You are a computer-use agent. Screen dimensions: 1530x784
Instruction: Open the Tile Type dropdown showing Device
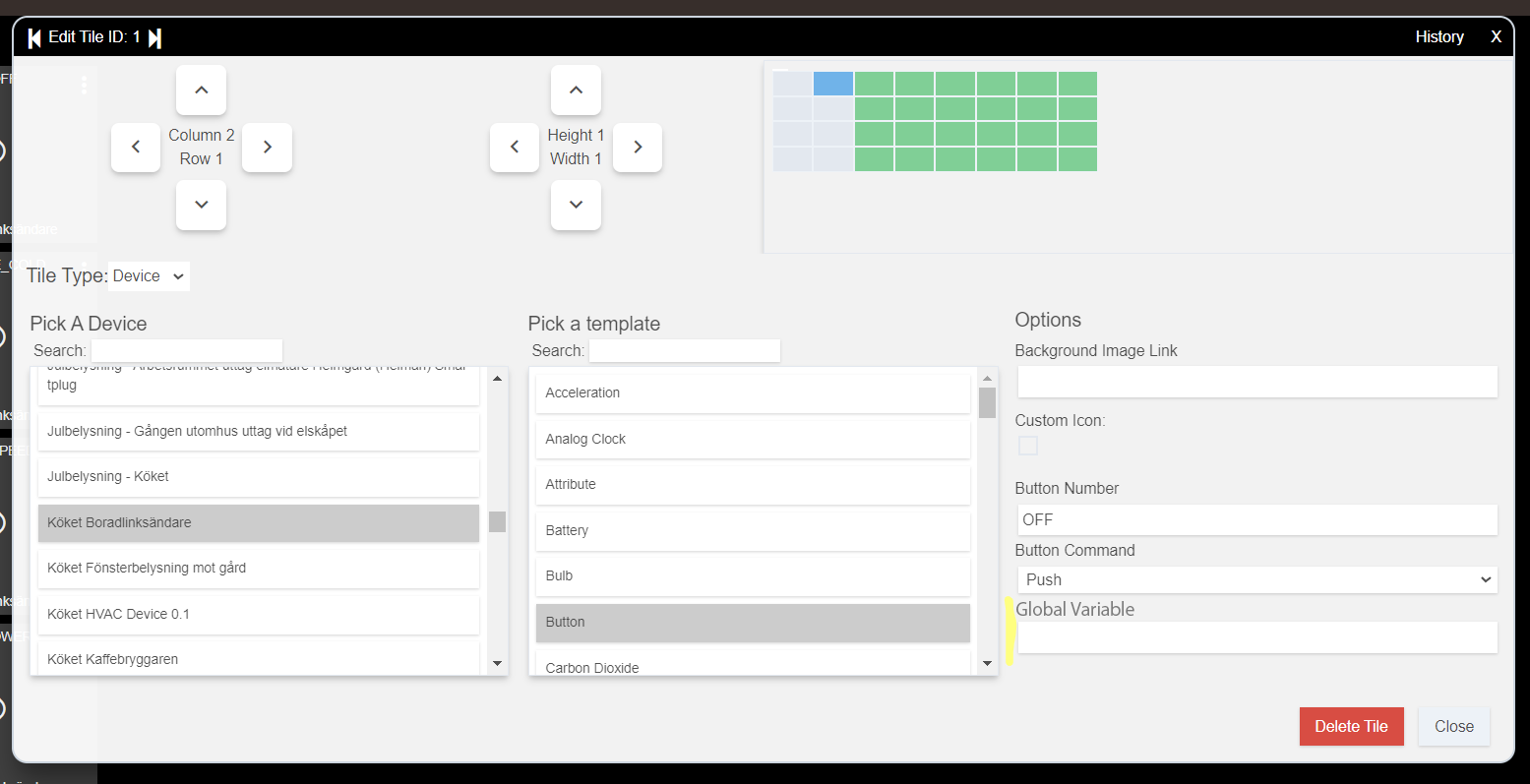pyautogui.click(x=148, y=275)
